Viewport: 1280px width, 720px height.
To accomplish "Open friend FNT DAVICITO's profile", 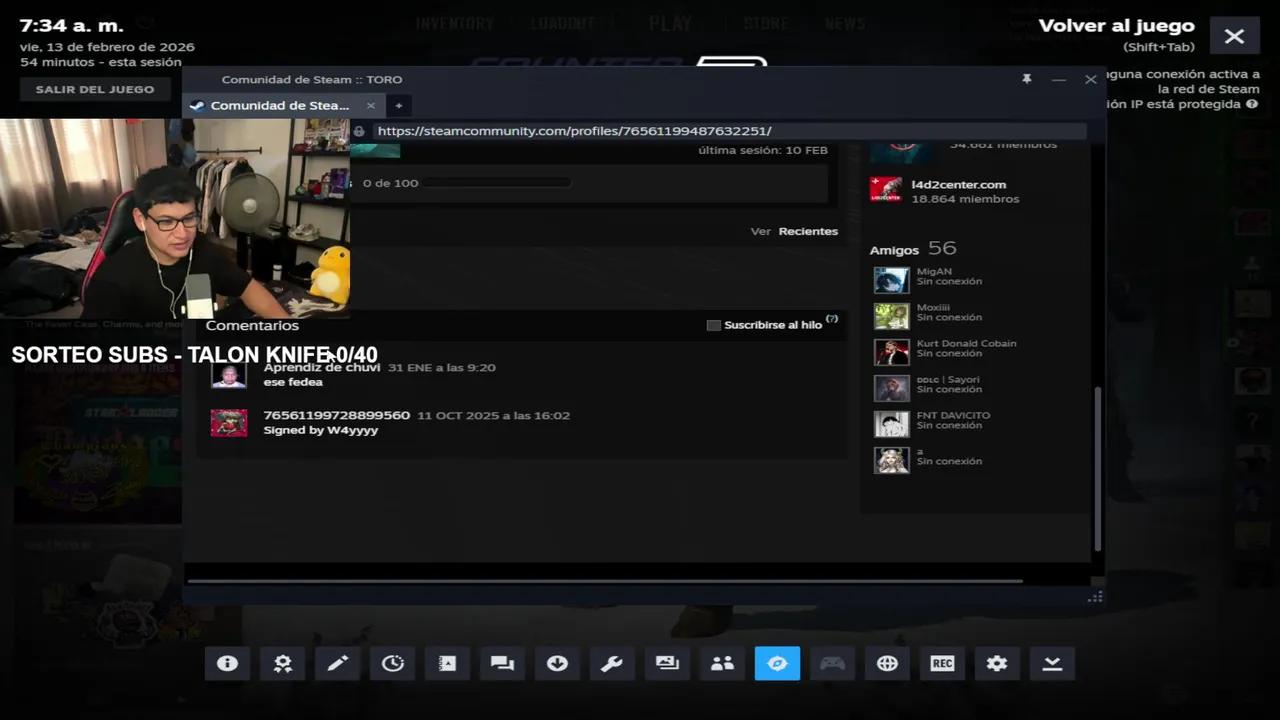I will (x=953, y=415).
